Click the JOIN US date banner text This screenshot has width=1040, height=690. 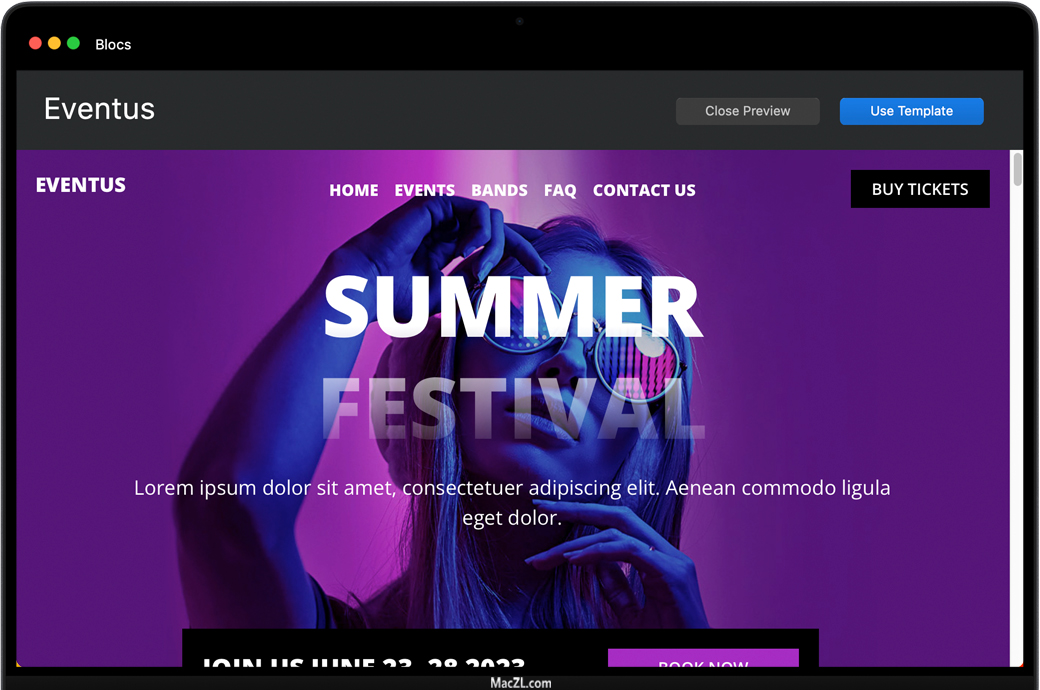(363, 661)
